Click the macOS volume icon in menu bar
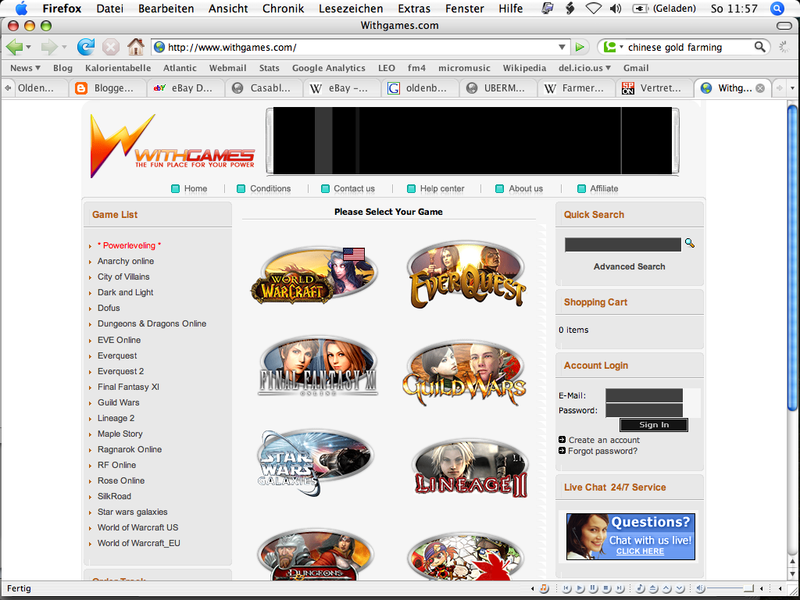800x600 pixels. click(x=616, y=9)
